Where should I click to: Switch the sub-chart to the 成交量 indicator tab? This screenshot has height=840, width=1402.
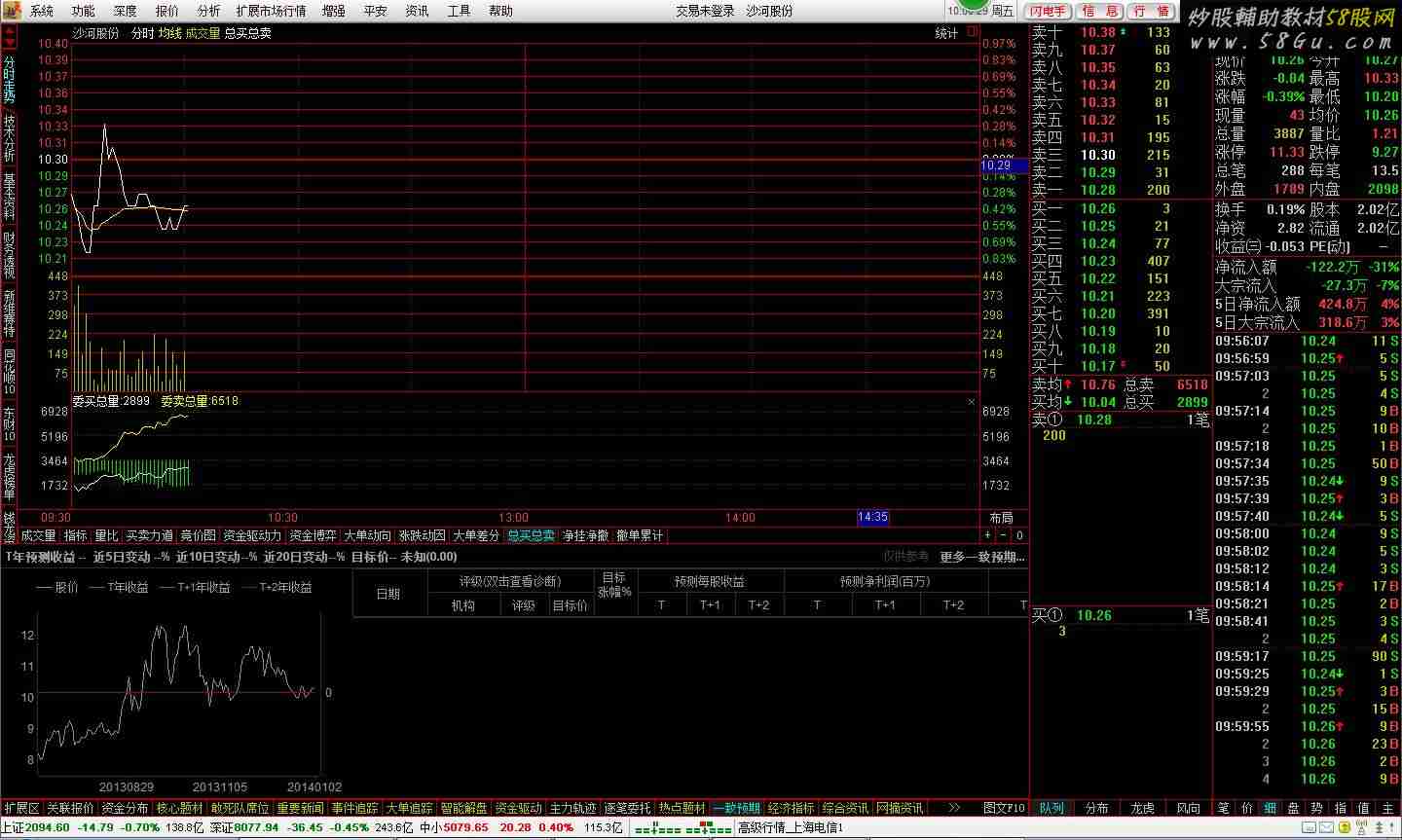point(39,535)
